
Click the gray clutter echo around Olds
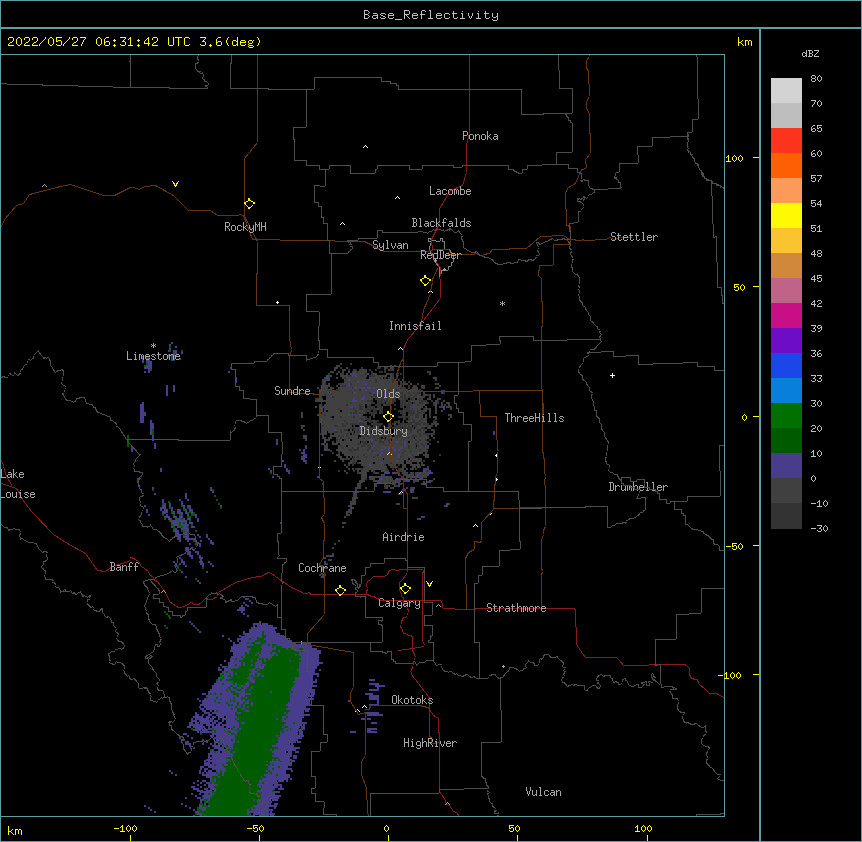tap(379, 426)
